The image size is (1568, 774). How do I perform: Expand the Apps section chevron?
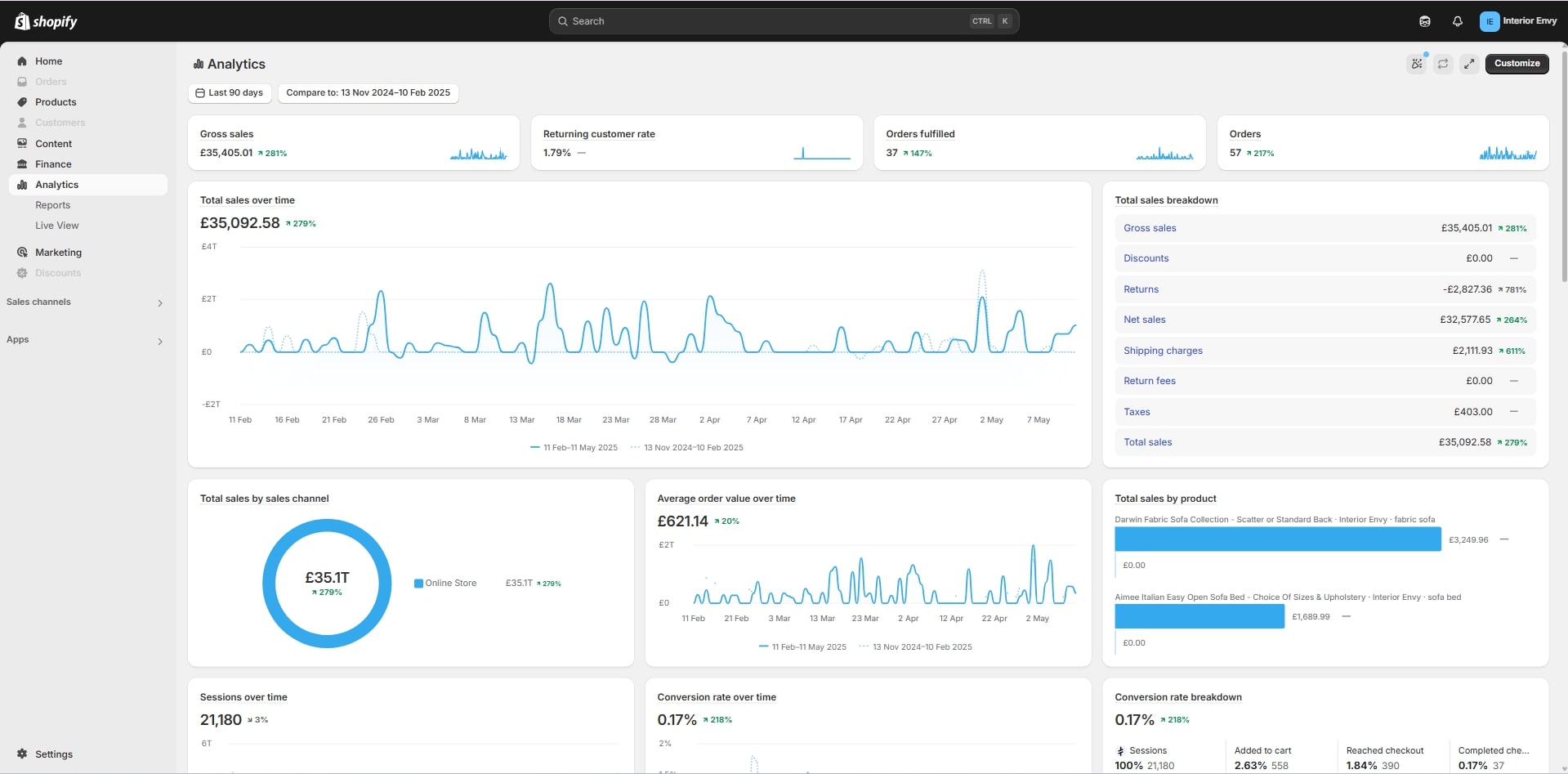click(x=160, y=341)
